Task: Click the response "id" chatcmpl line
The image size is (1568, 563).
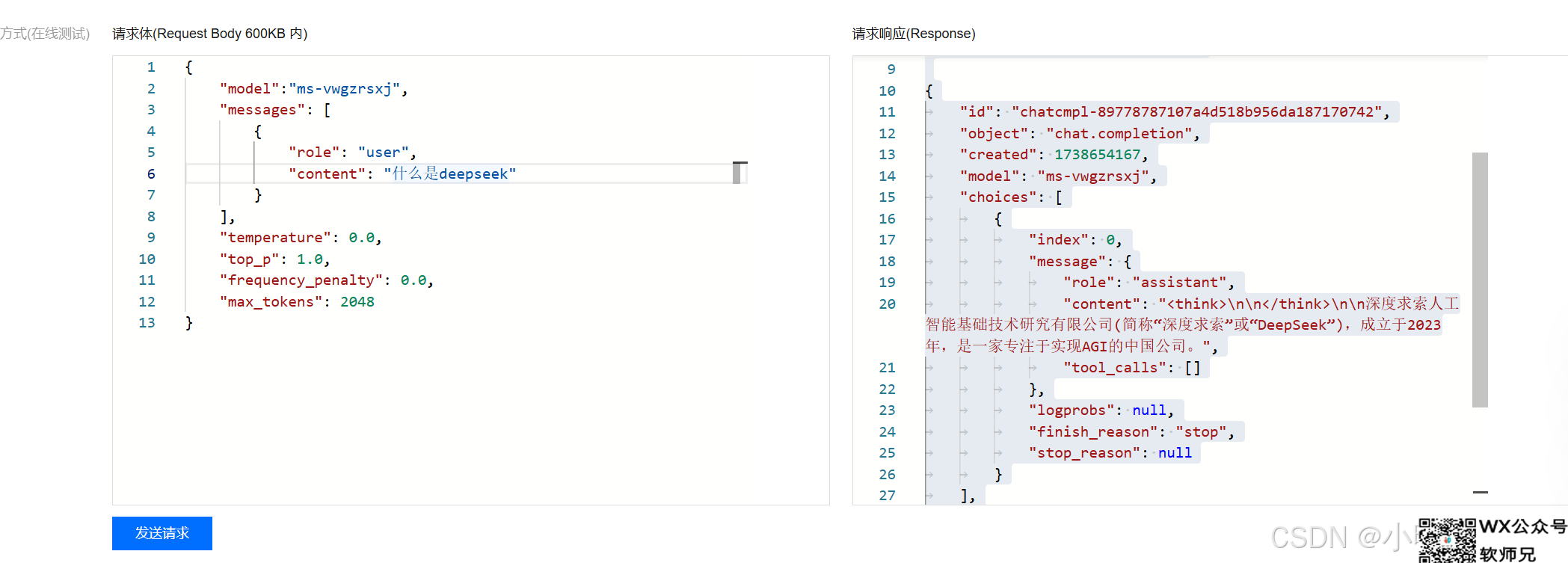Action: pos(1175,112)
